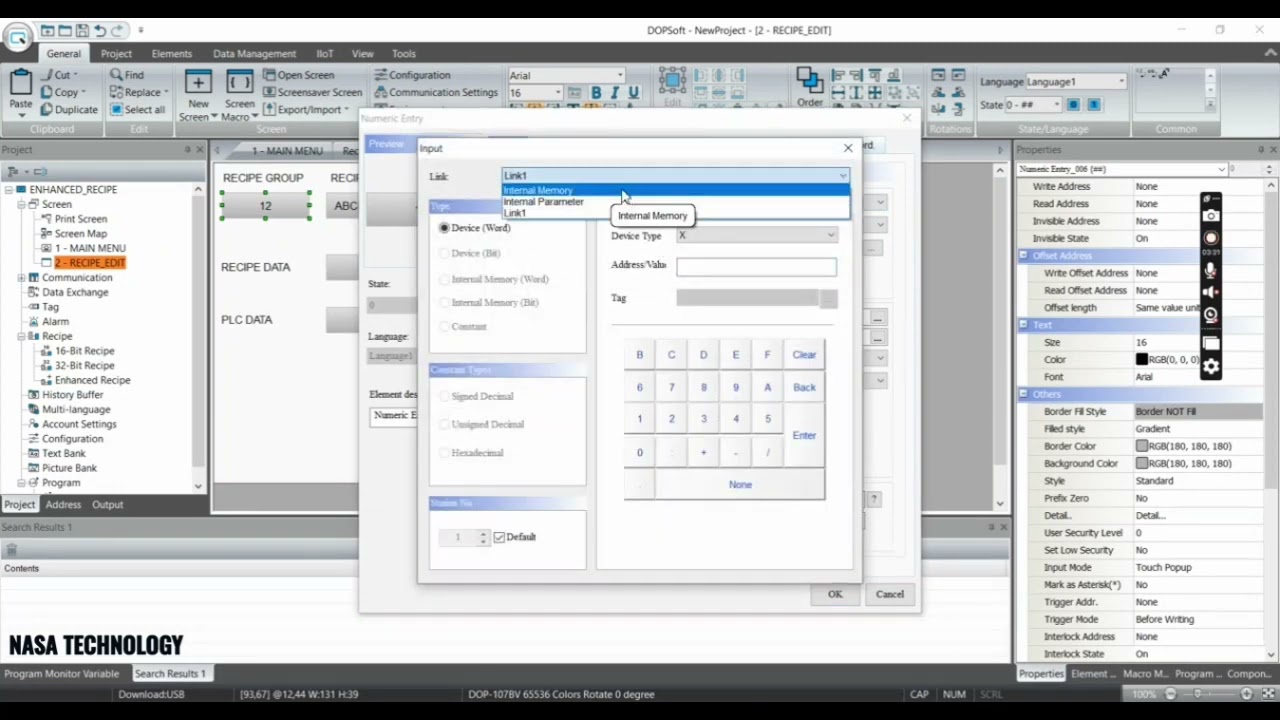
Task: Click the Undo icon in title bar
Action: [x=100, y=31]
